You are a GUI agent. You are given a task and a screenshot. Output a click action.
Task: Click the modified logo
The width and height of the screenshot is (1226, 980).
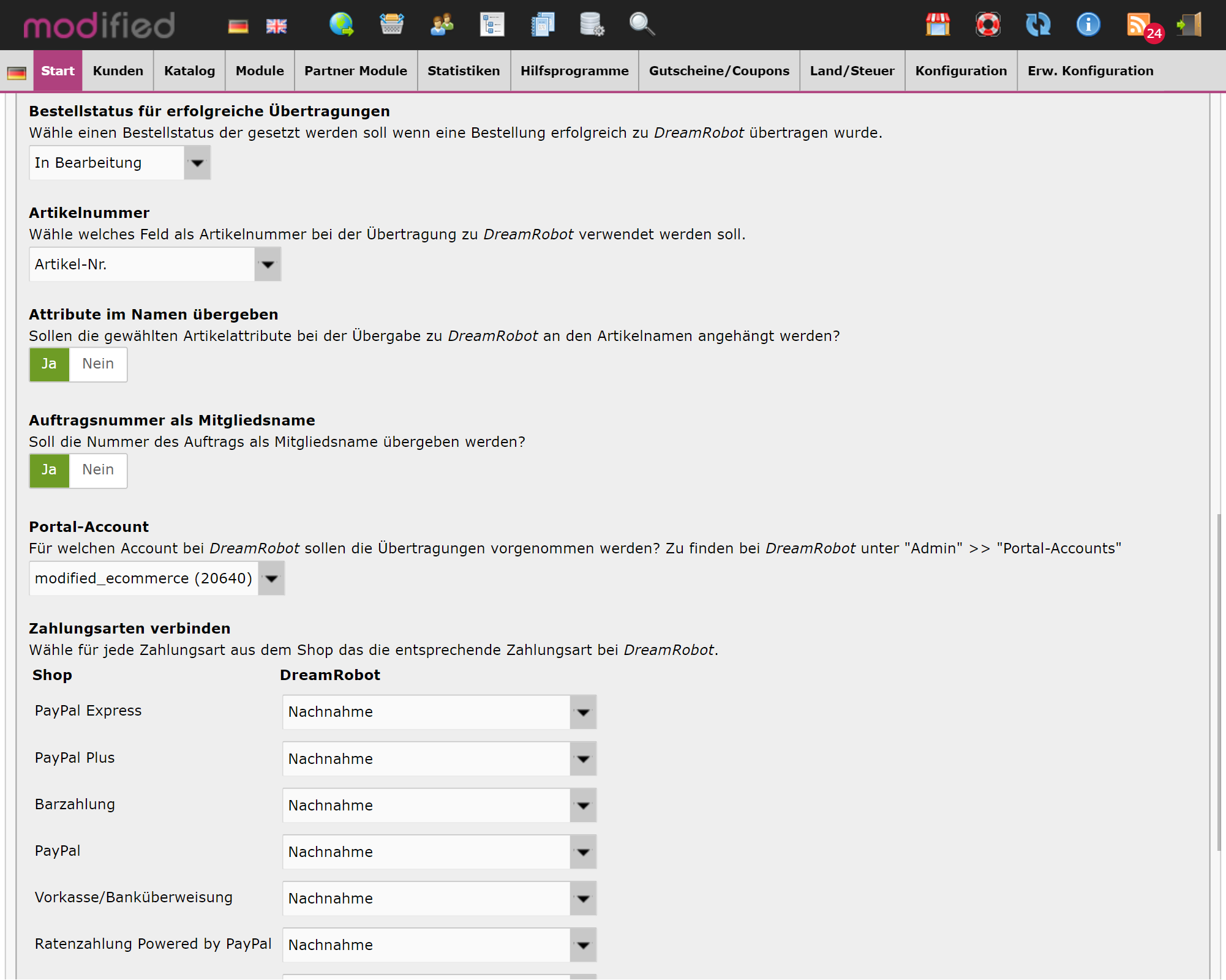point(98,24)
